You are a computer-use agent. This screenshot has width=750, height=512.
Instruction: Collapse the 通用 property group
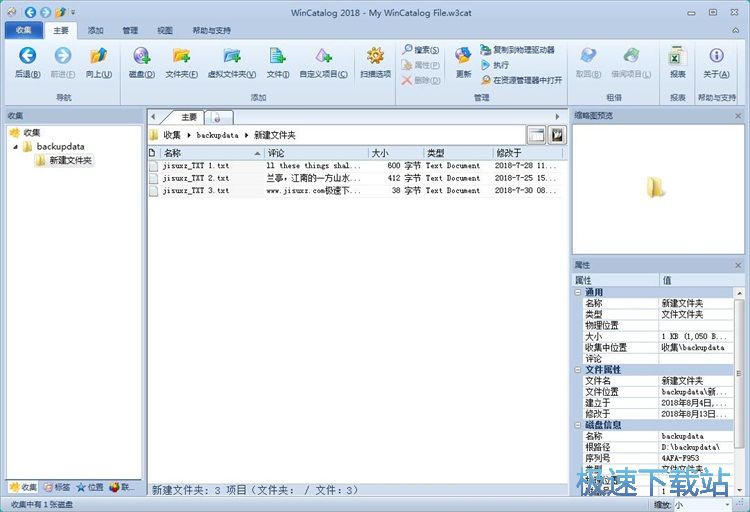click(x=577, y=292)
